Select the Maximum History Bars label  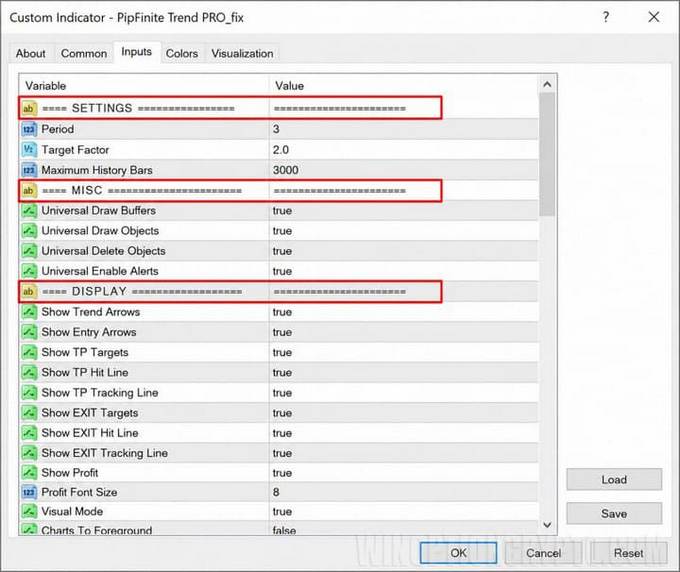97,170
